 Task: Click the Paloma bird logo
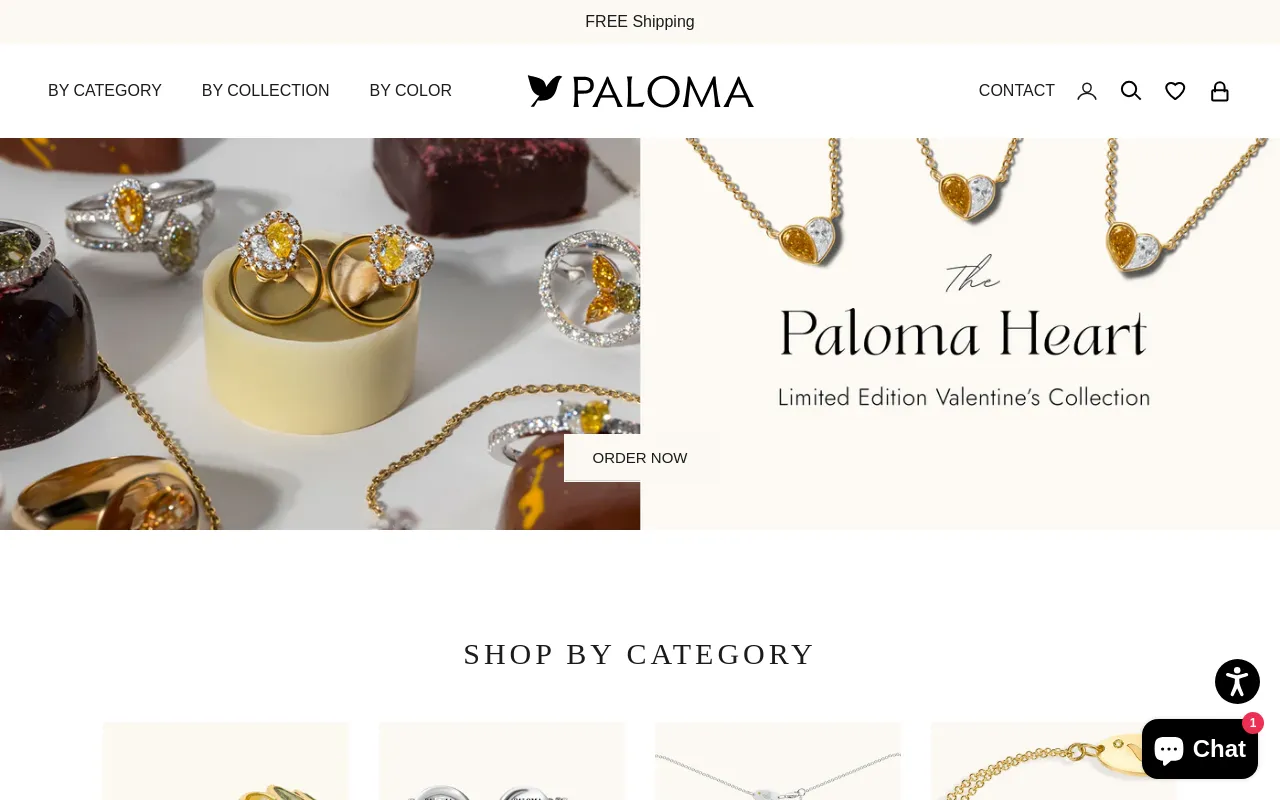[640, 91]
